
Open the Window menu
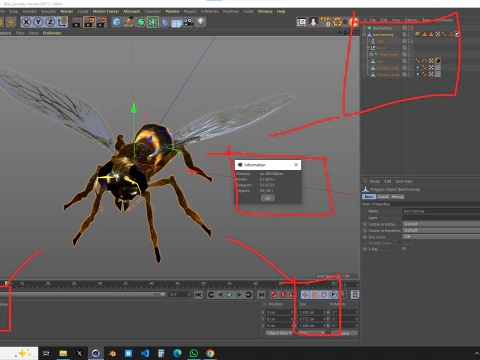[265, 11]
